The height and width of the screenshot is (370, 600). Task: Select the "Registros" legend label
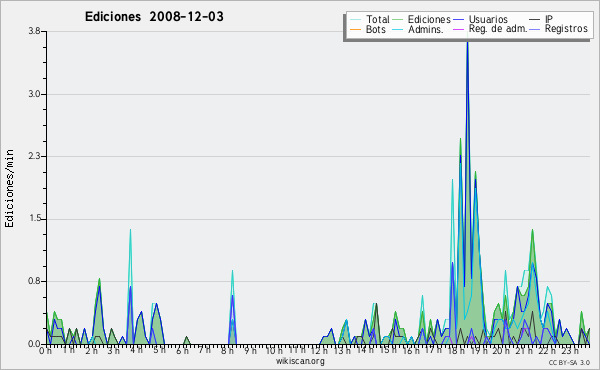coord(566,29)
